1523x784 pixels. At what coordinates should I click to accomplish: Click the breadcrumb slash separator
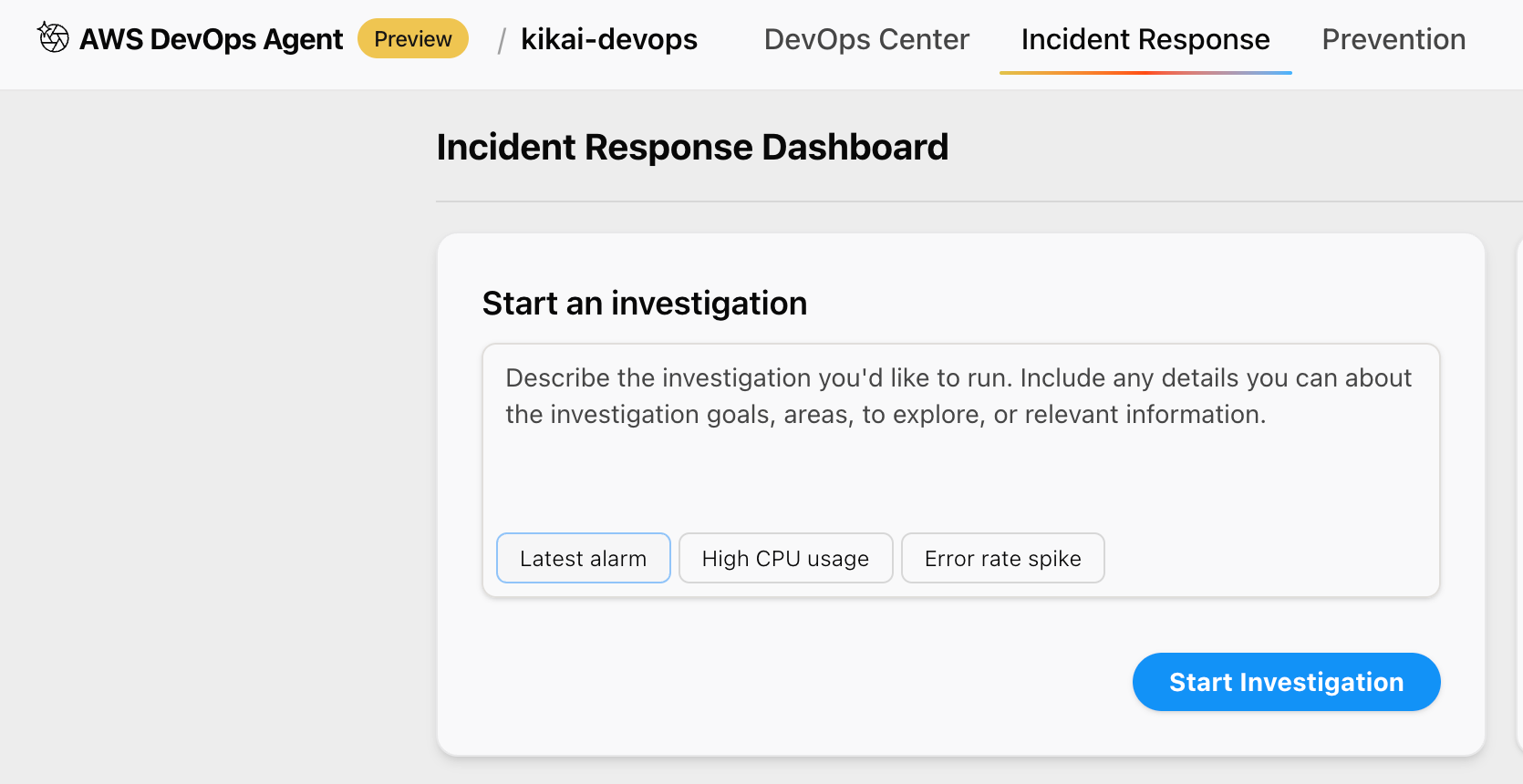point(501,40)
